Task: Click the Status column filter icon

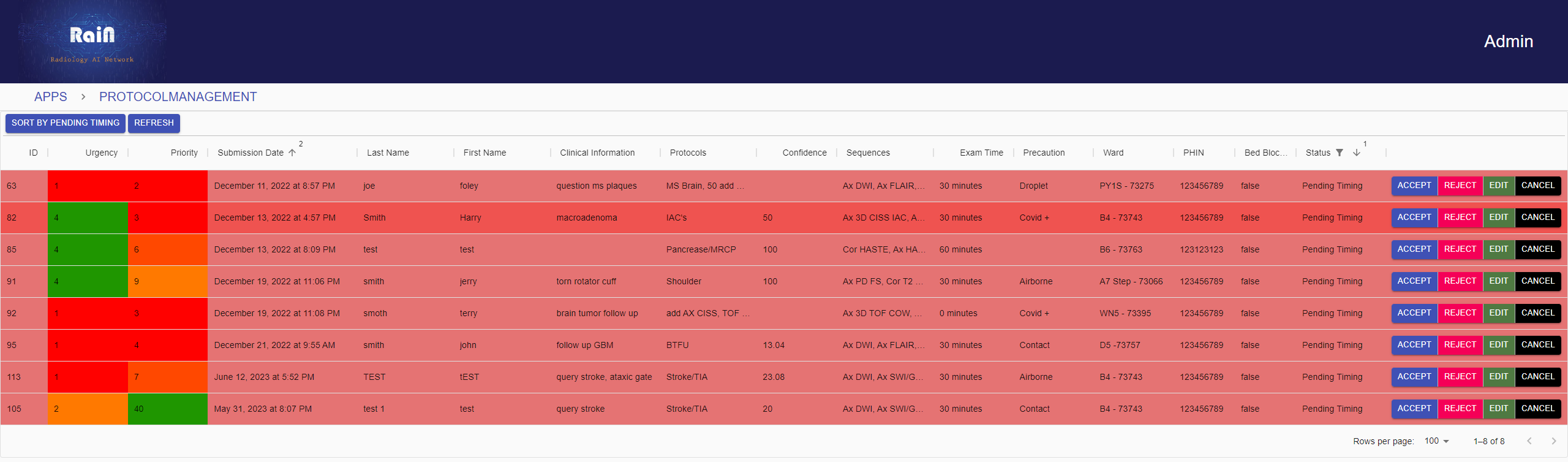Action: (1340, 153)
